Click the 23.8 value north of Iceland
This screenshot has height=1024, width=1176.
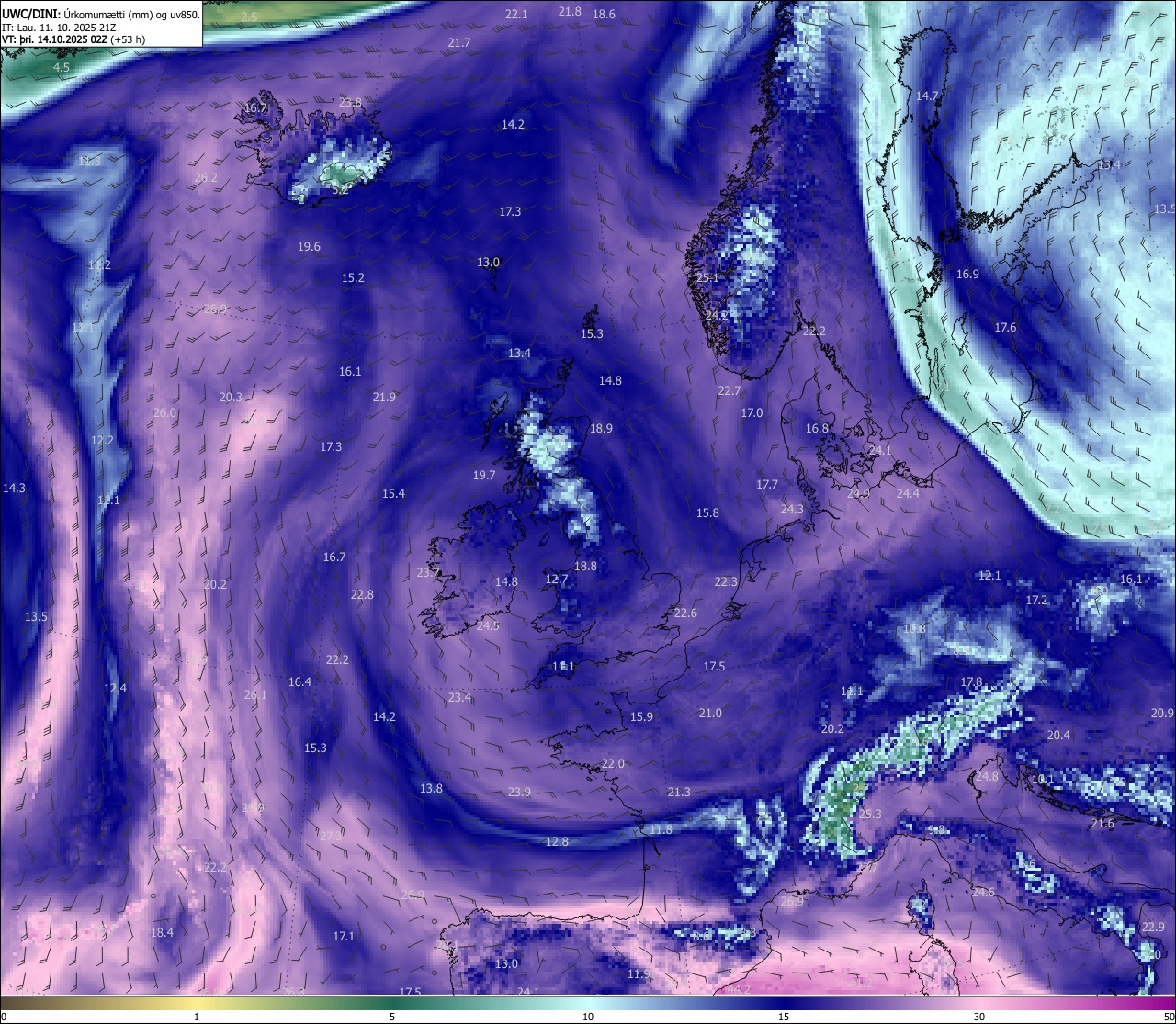click(350, 102)
